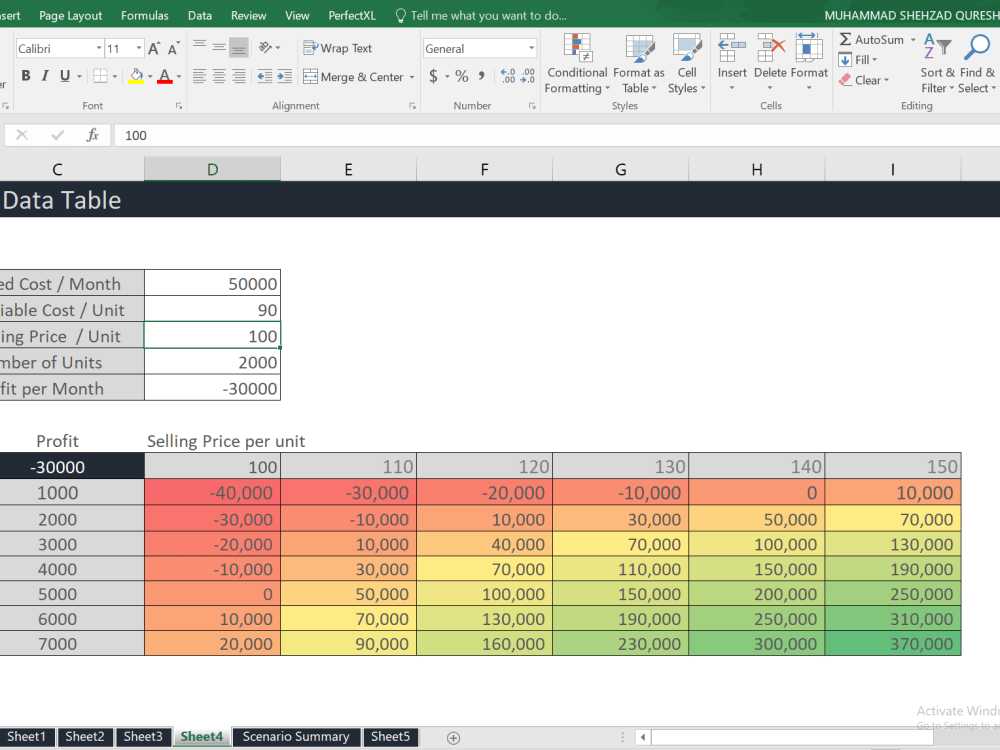Screen dimensions: 1000x750
Task: Align text left
Action: (x=199, y=77)
